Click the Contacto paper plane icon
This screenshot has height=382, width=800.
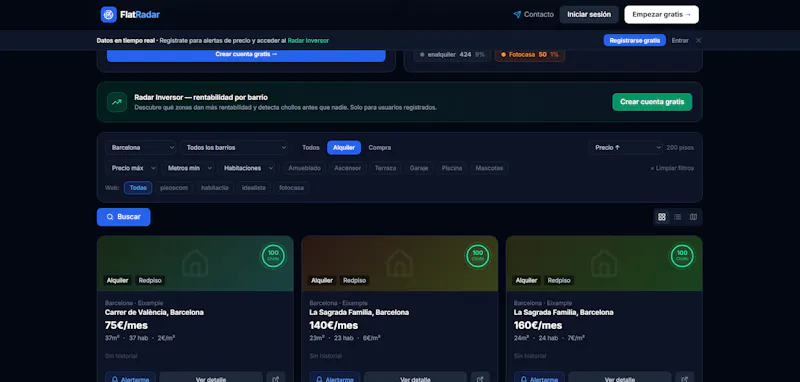pyautogui.click(x=517, y=14)
